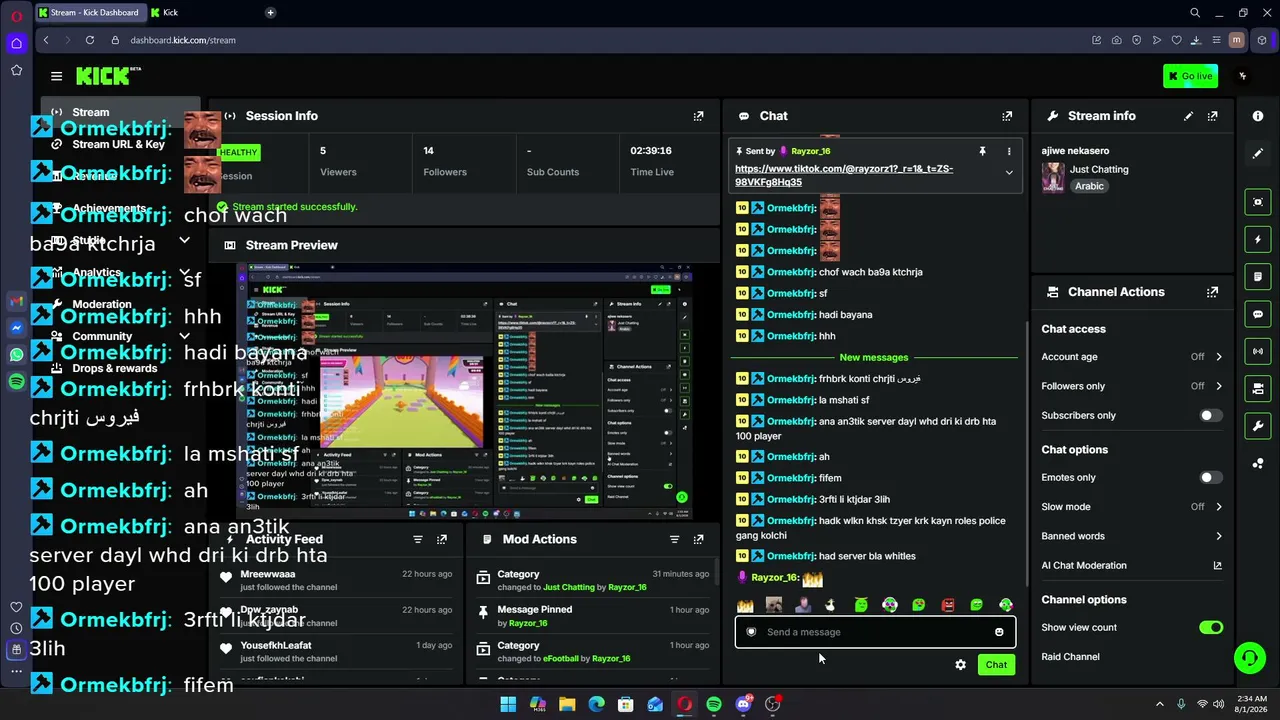Open Spotify in the Opera sidebar
Viewport: 1280px width, 720px height.
(16, 381)
